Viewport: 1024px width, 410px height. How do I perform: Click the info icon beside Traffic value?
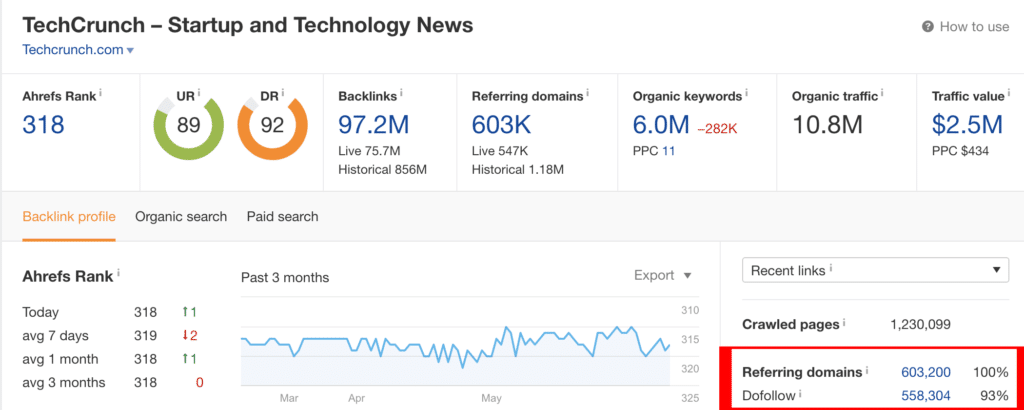(1008, 93)
